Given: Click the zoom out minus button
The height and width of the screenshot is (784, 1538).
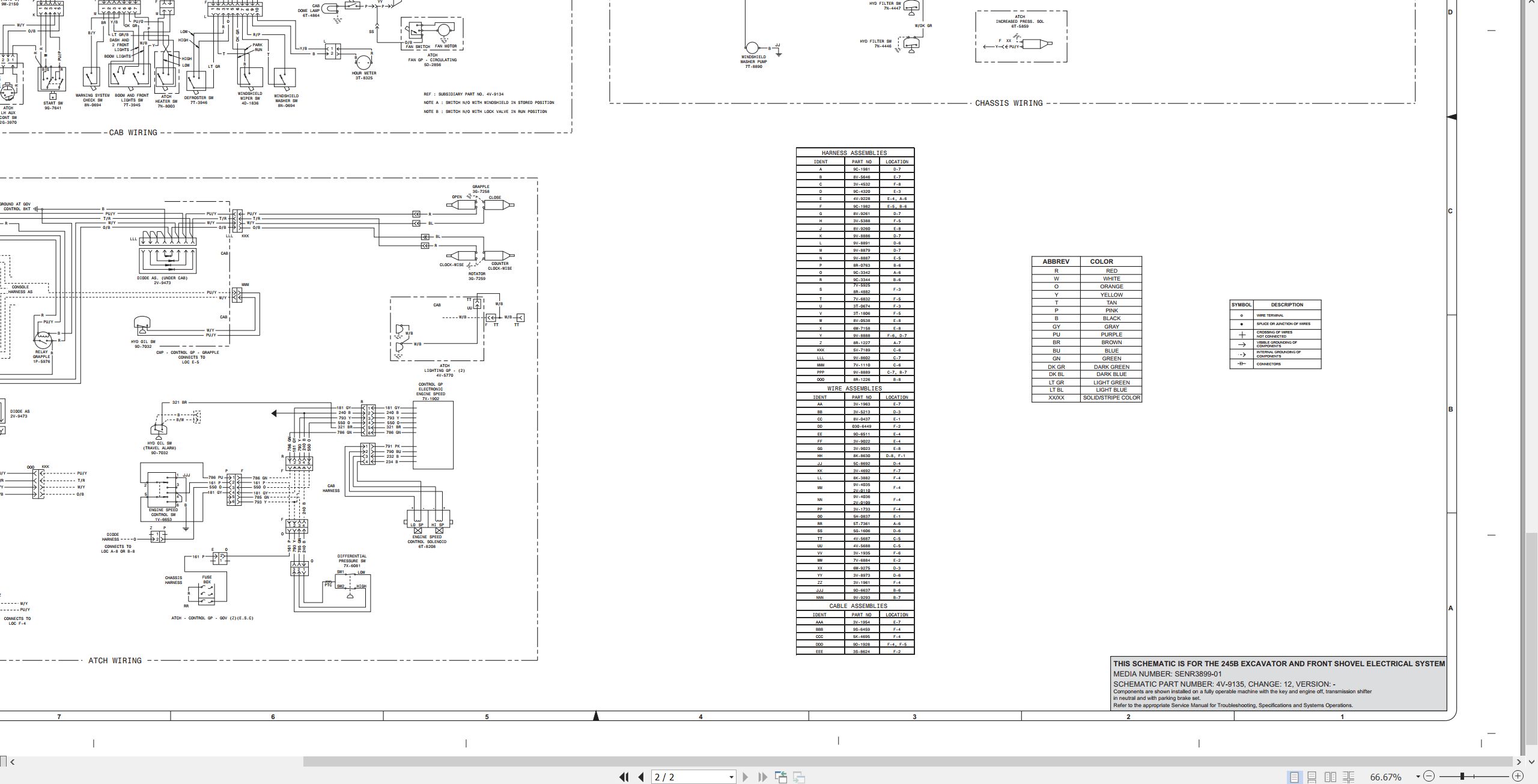Looking at the screenshot, I should point(1429,776).
